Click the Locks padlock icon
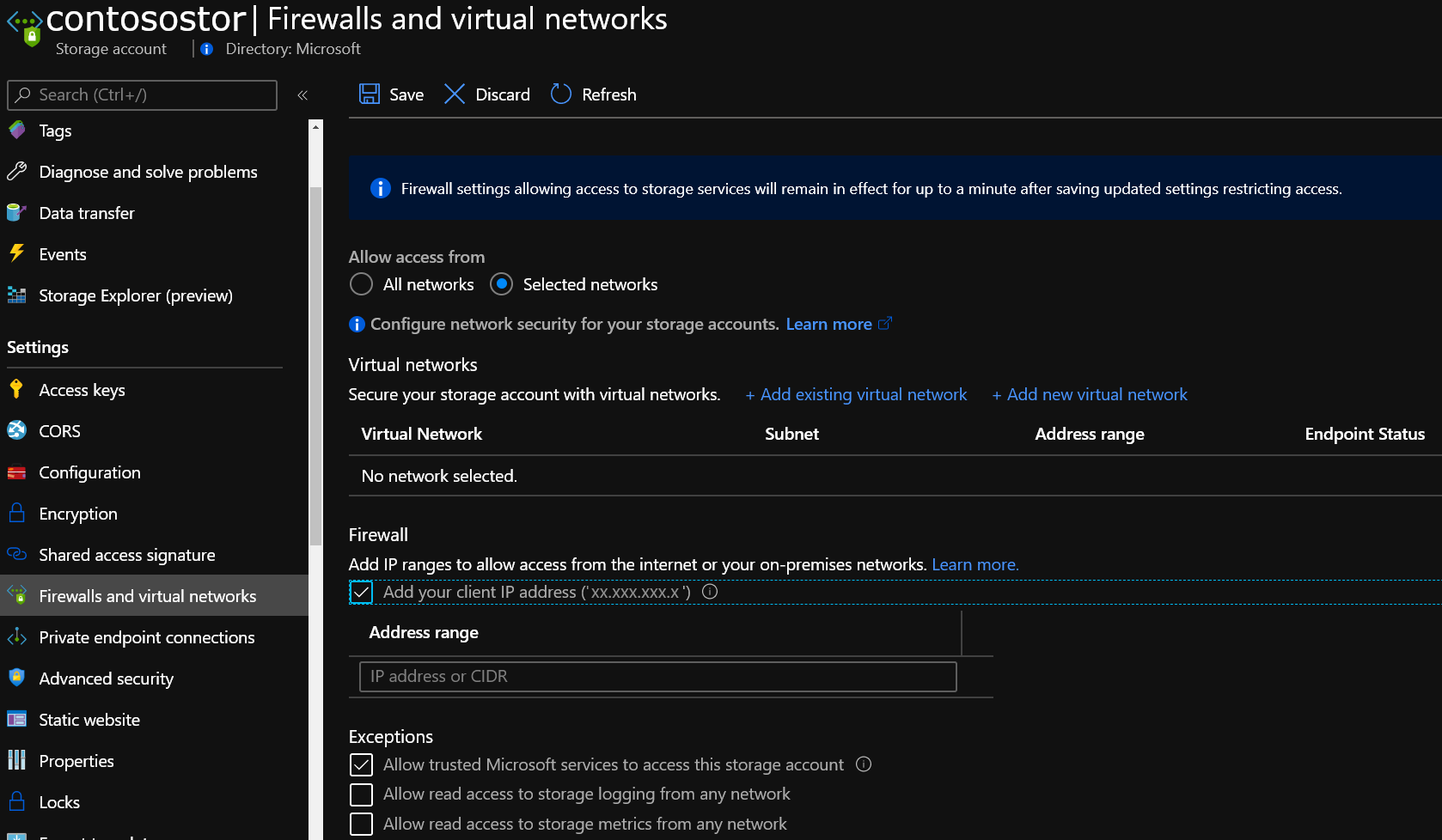Viewport: 1442px width, 840px height. [x=17, y=801]
